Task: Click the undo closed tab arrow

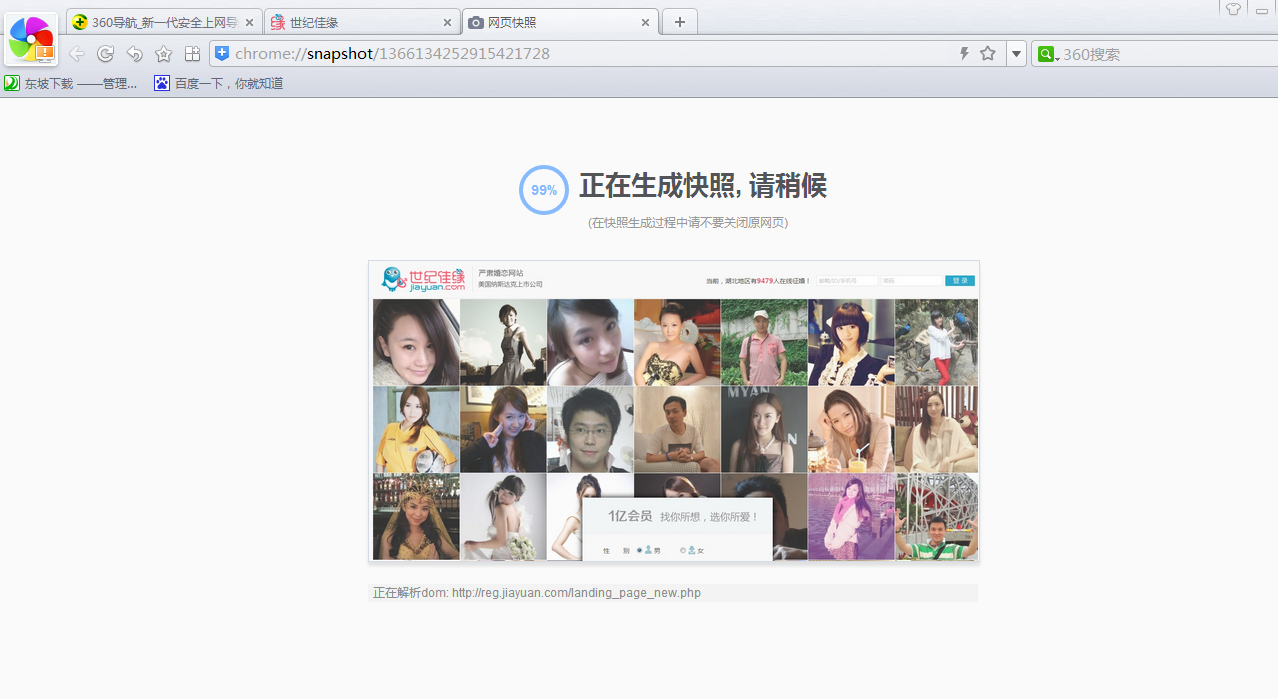Action: [134, 54]
